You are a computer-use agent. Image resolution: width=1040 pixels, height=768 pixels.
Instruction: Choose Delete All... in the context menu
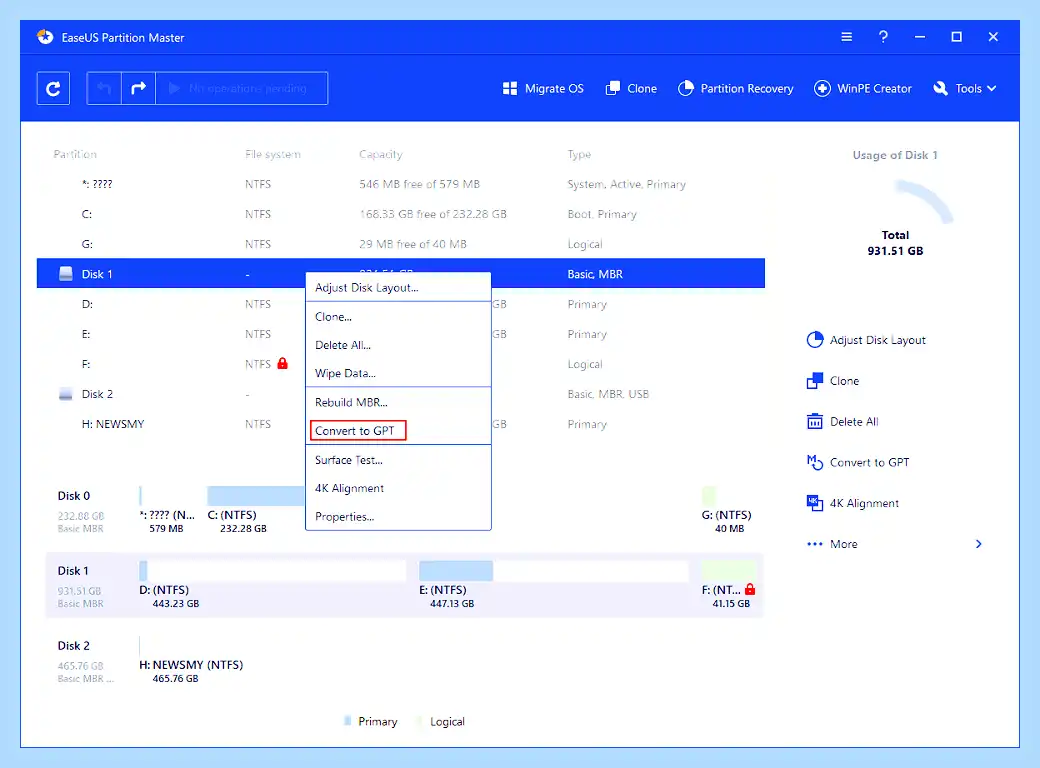[x=398, y=346]
